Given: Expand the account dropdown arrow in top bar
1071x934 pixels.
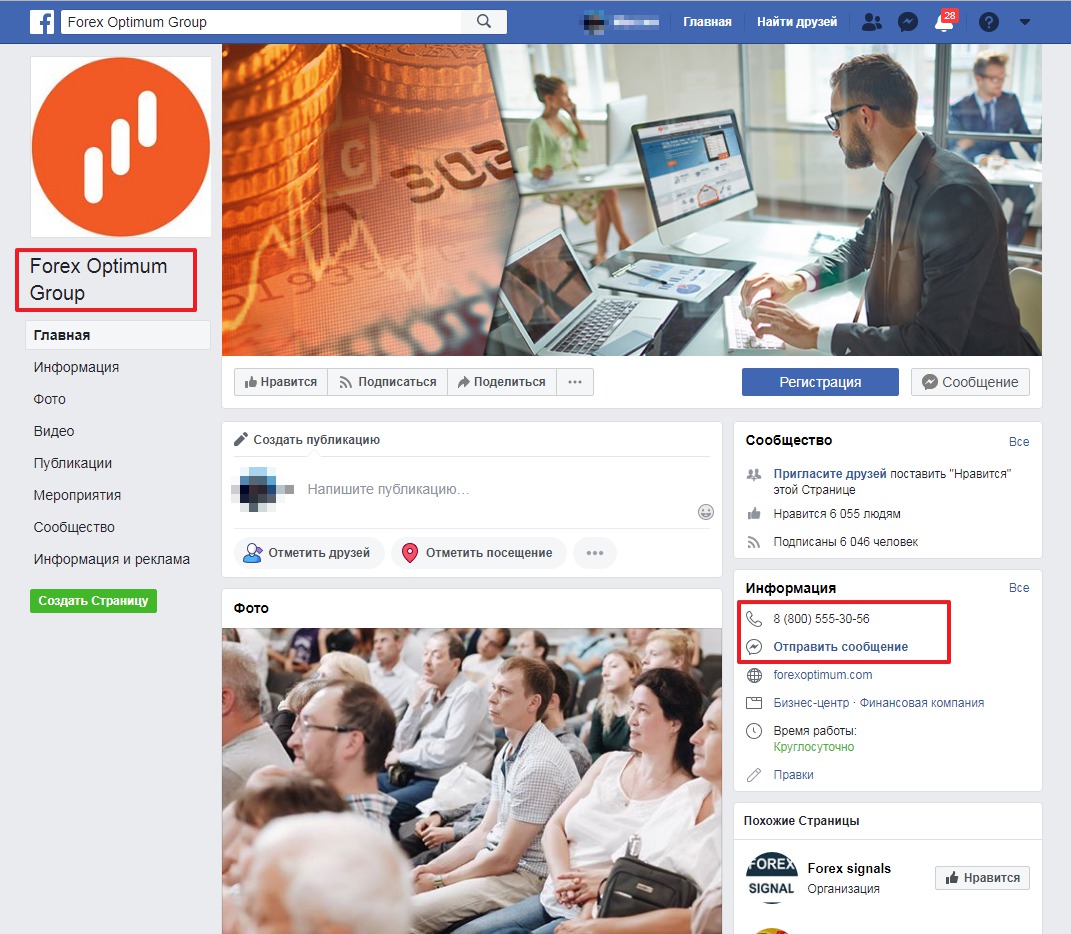Looking at the screenshot, I should [1024, 21].
